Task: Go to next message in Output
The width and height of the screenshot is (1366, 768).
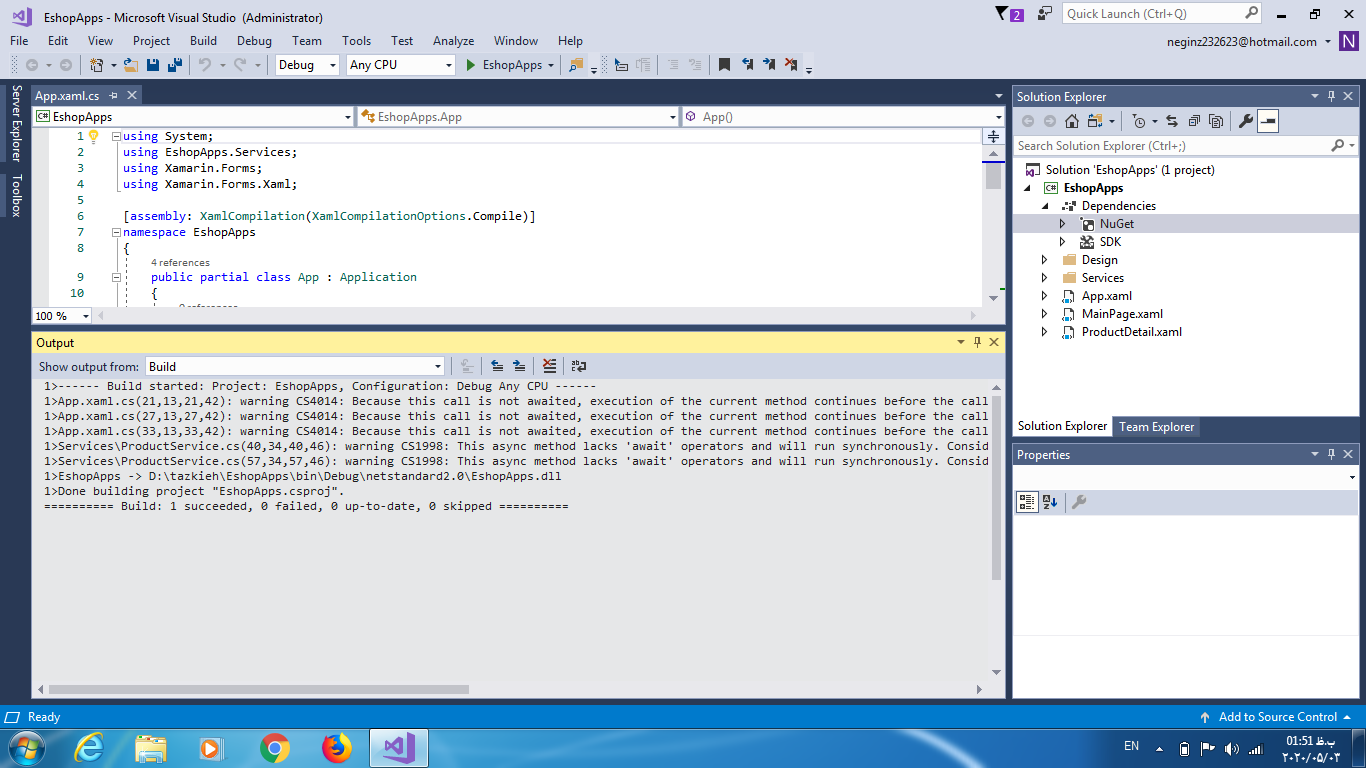Action: [519, 366]
